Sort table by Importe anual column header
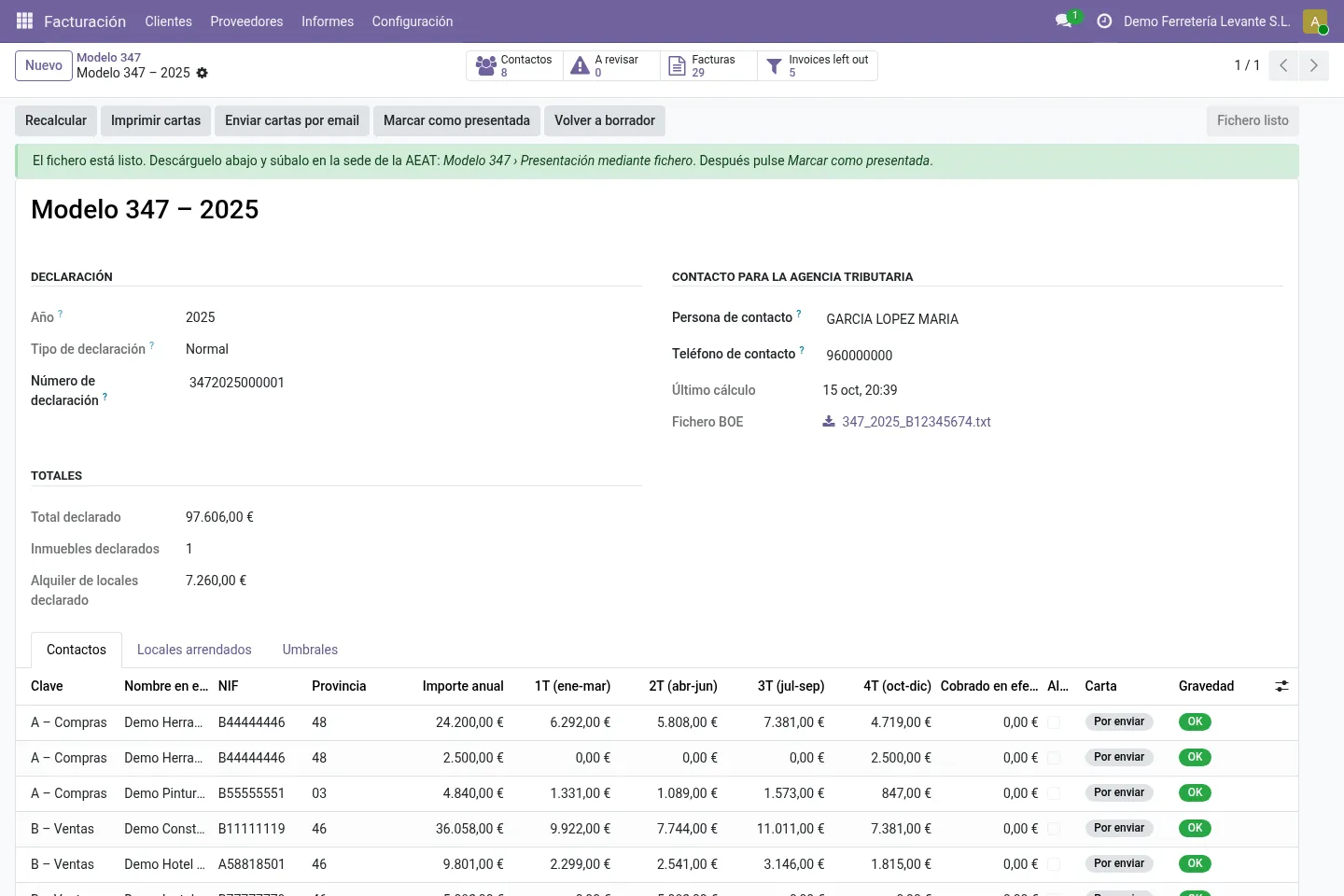 pos(463,686)
